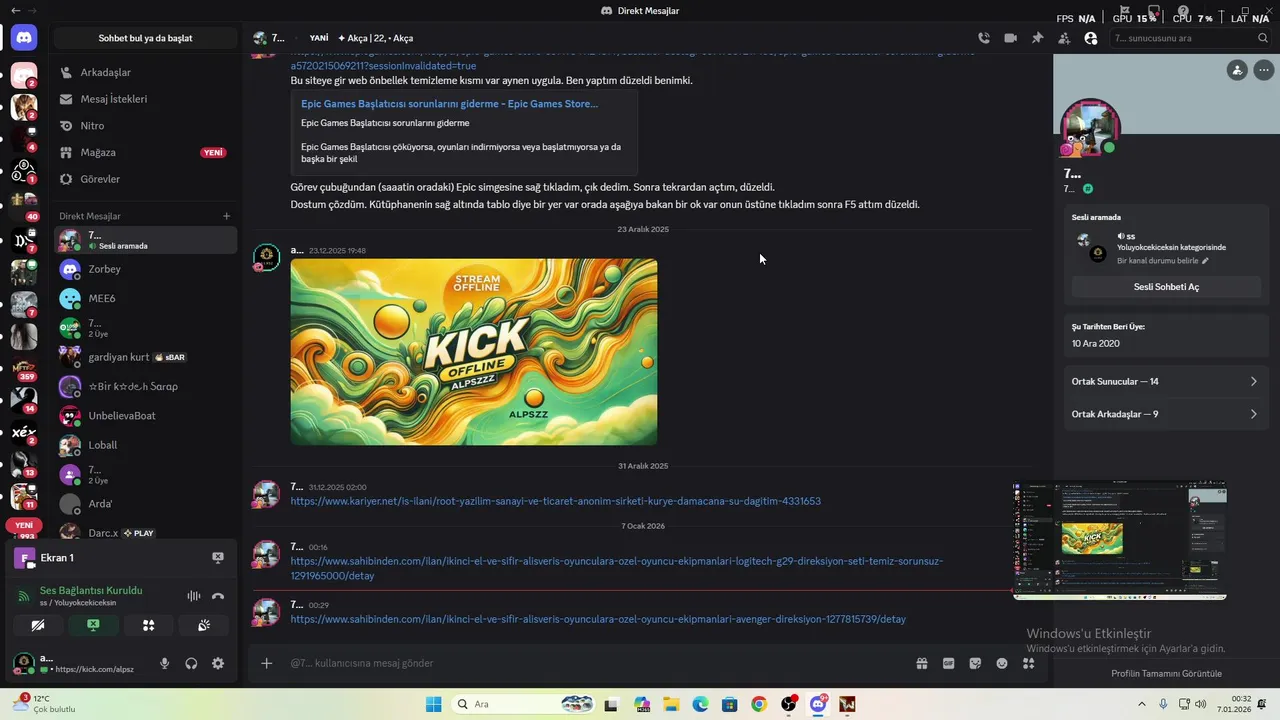The image size is (1280, 720).
Task: Open XEX server icon in server list
Action: tap(24, 433)
